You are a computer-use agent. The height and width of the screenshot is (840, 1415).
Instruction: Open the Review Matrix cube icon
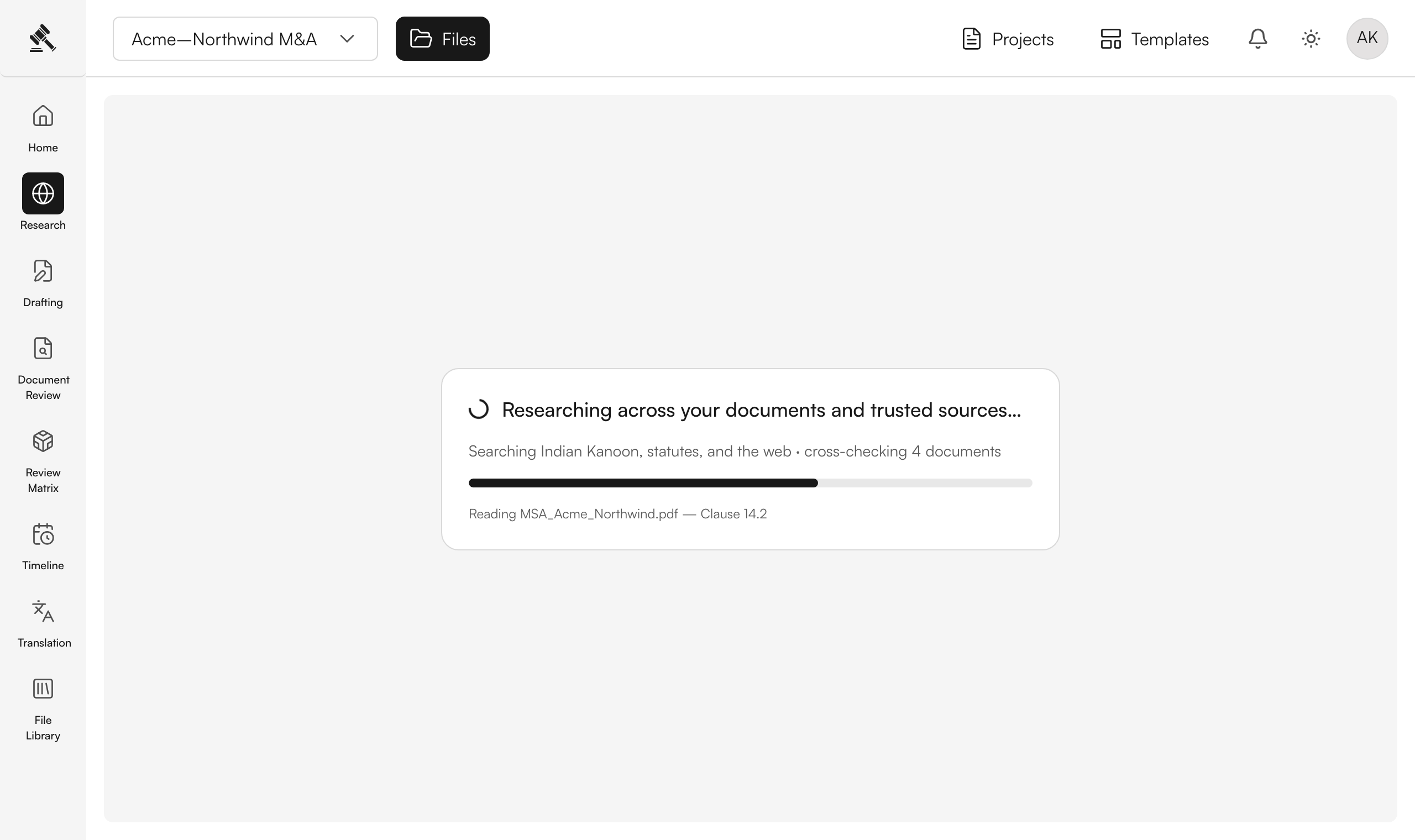(x=43, y=441)
